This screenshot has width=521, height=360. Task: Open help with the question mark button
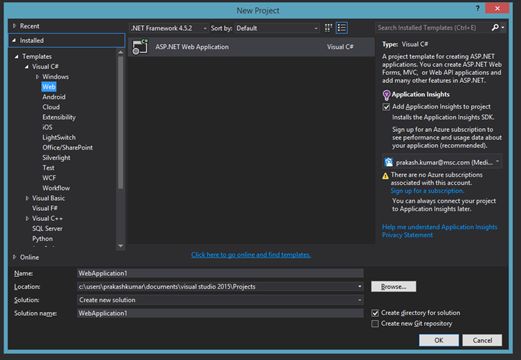[477, 9]
